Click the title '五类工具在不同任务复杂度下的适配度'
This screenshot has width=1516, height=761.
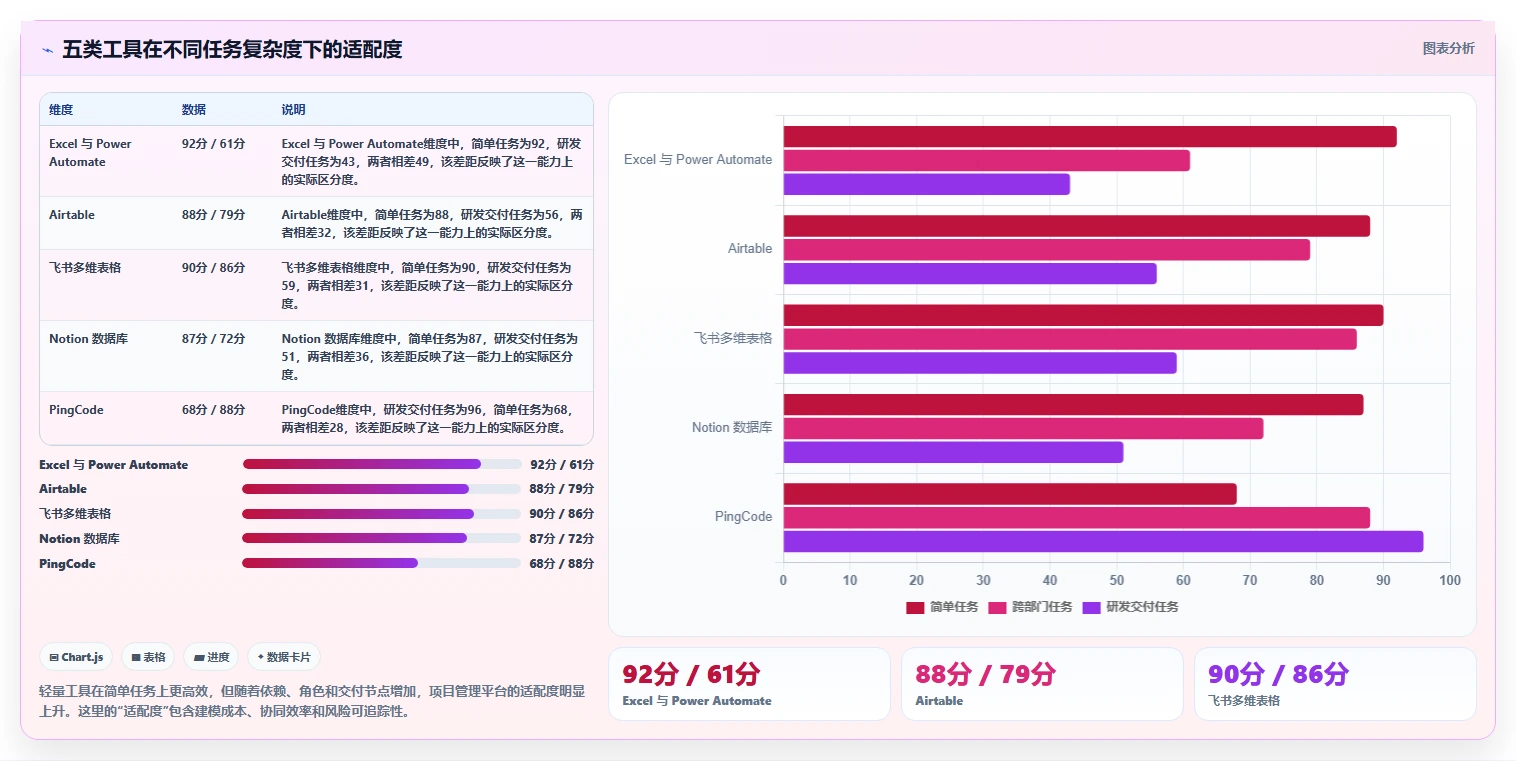tap(232, 49)
